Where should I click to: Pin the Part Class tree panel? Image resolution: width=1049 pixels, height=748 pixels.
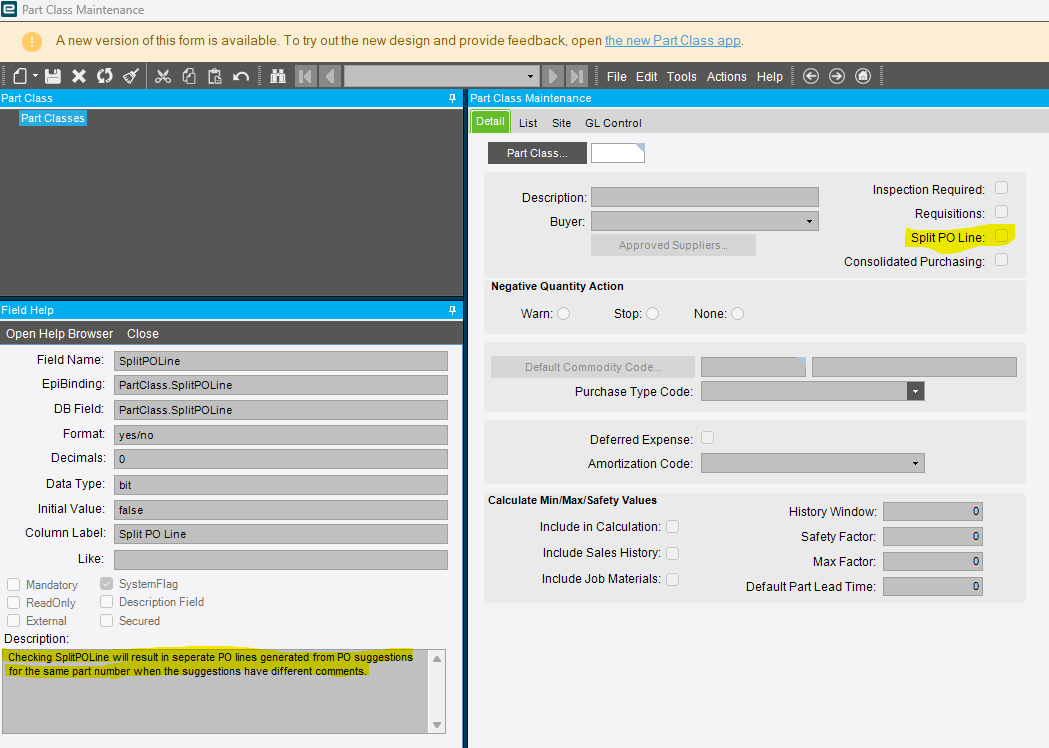point(452,98)
